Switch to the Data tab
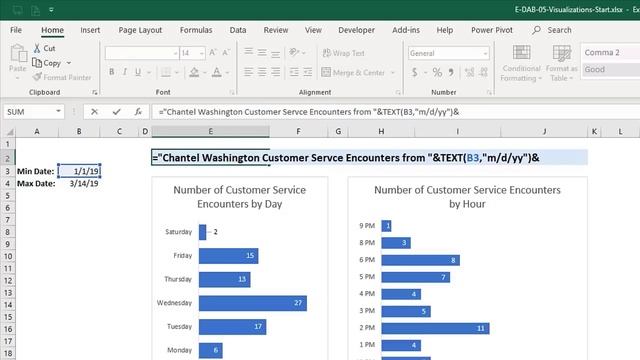Viewport: 640px width, 360px height. (x=238, y=30)
